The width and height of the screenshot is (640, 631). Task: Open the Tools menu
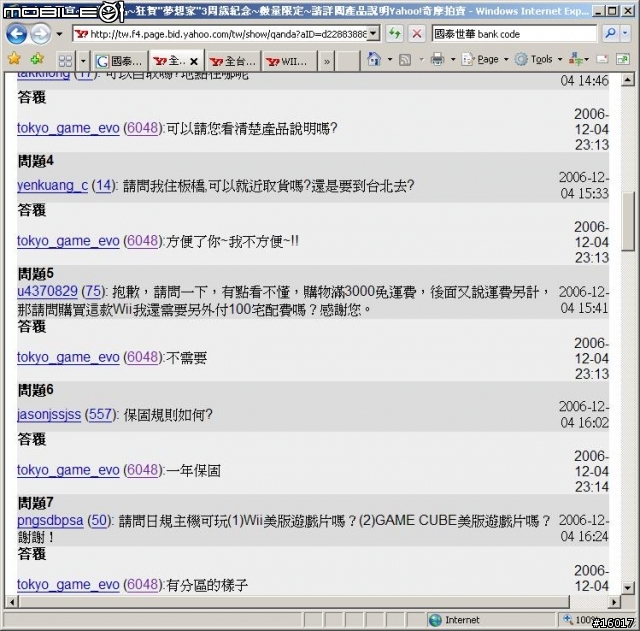click(538, 60)
